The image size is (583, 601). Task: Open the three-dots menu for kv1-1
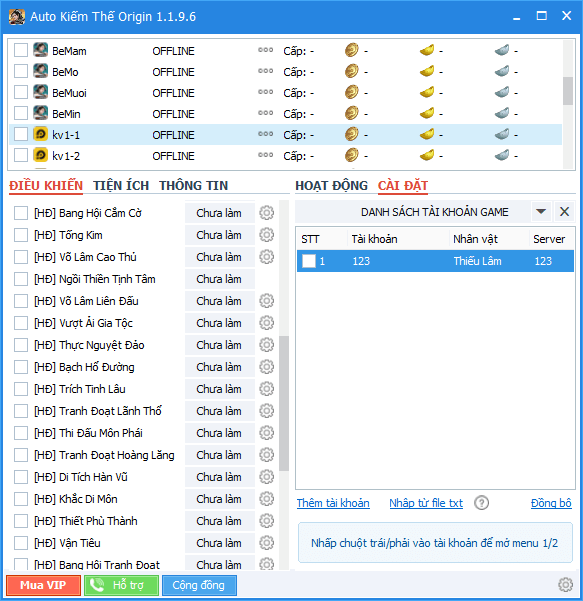(266, 134)
